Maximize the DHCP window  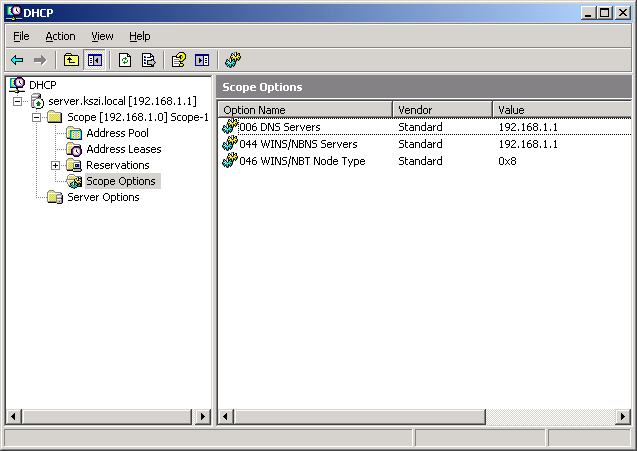tap(605, 13)
